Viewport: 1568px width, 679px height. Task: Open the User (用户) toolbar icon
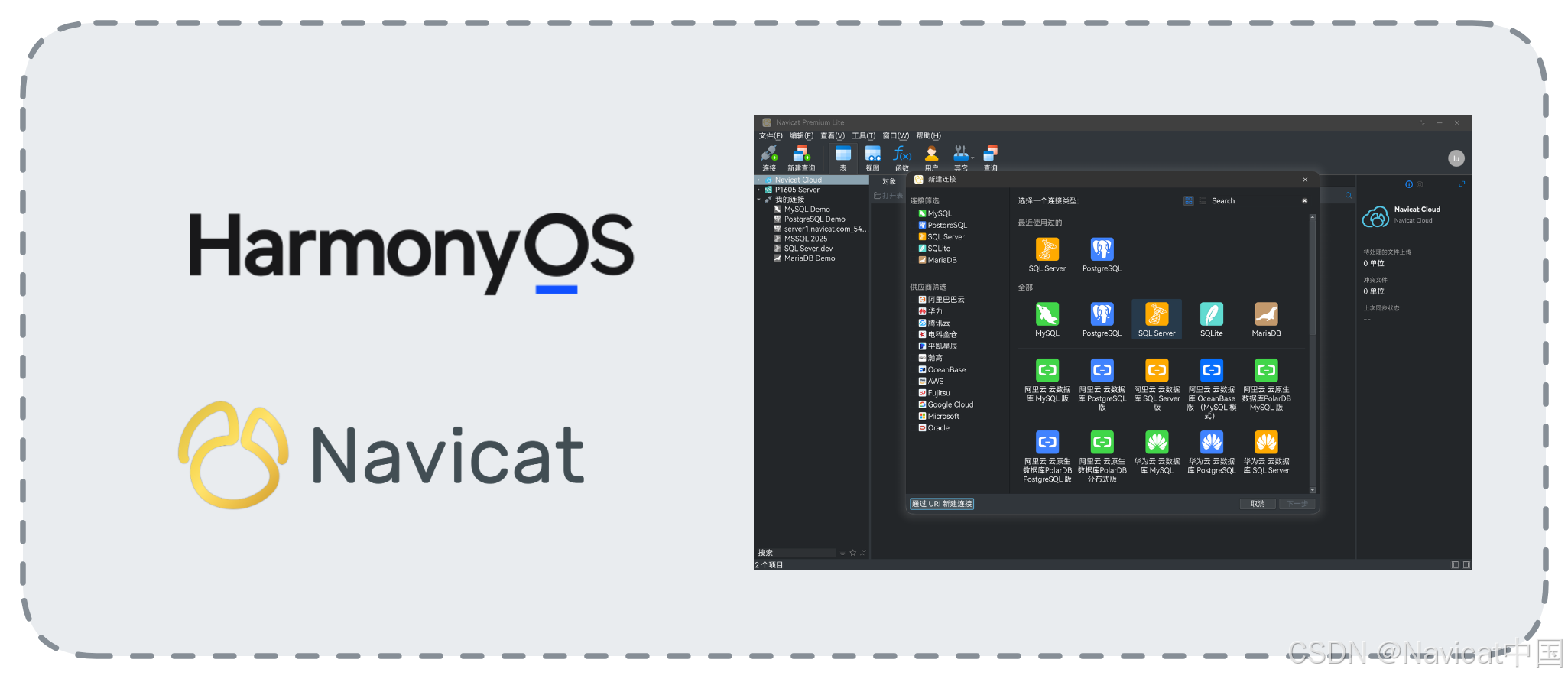931,158
